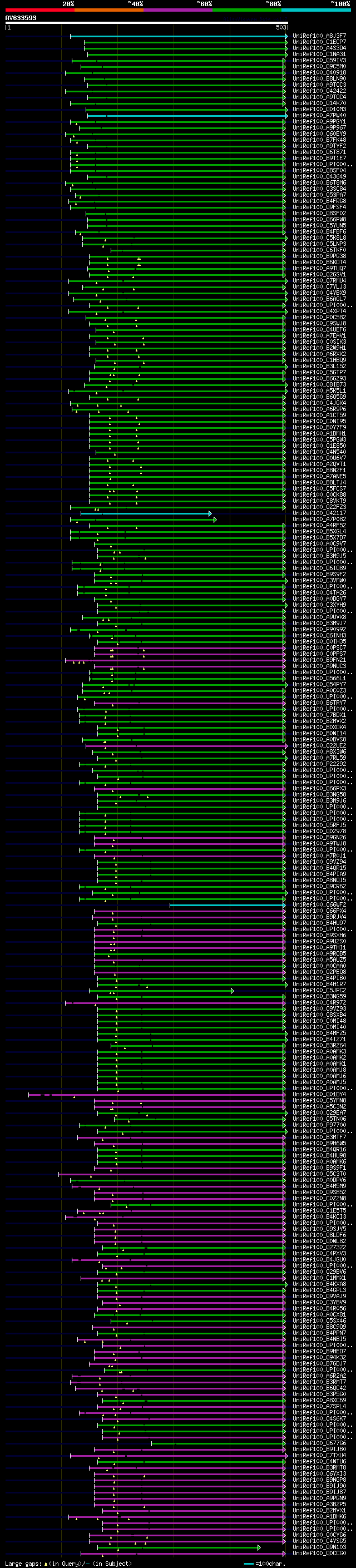
Task: Open hit UniRef100_B5XGL4
Action: pyautogui.click(x=319, y=531)
